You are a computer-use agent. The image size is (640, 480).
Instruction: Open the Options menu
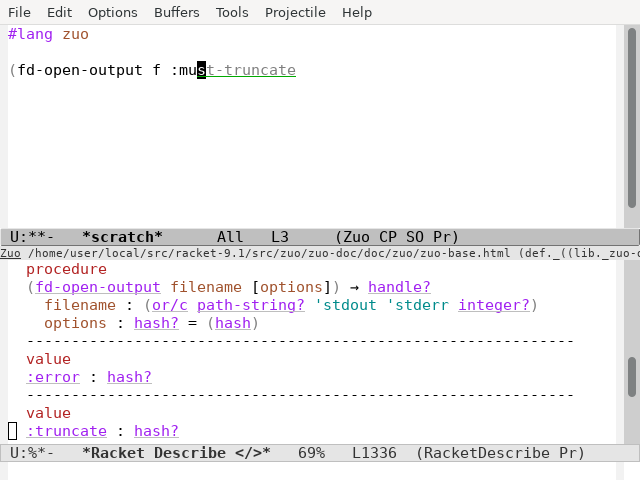[113, 12]
